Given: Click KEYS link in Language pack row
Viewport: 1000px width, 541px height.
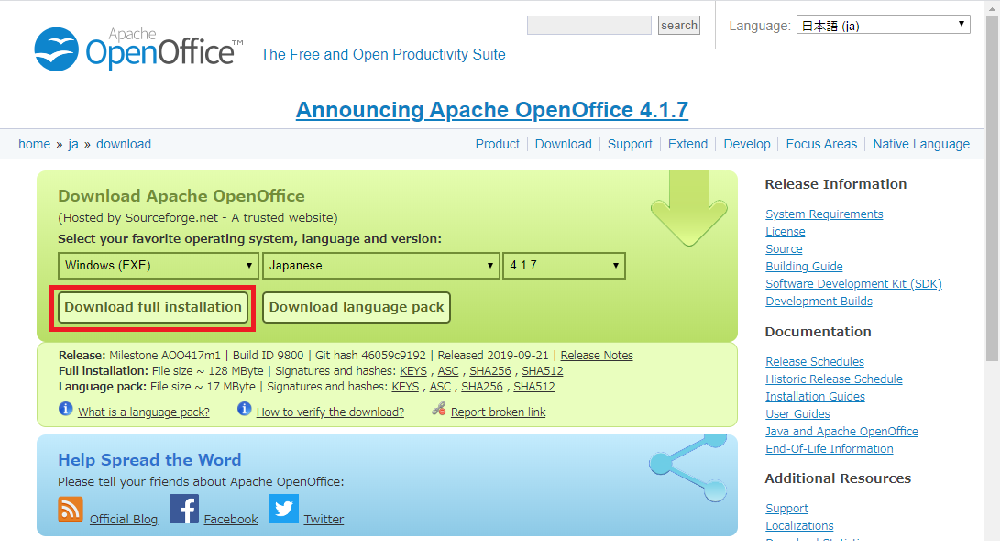Looking at the screenshot, I should point(405,387).
